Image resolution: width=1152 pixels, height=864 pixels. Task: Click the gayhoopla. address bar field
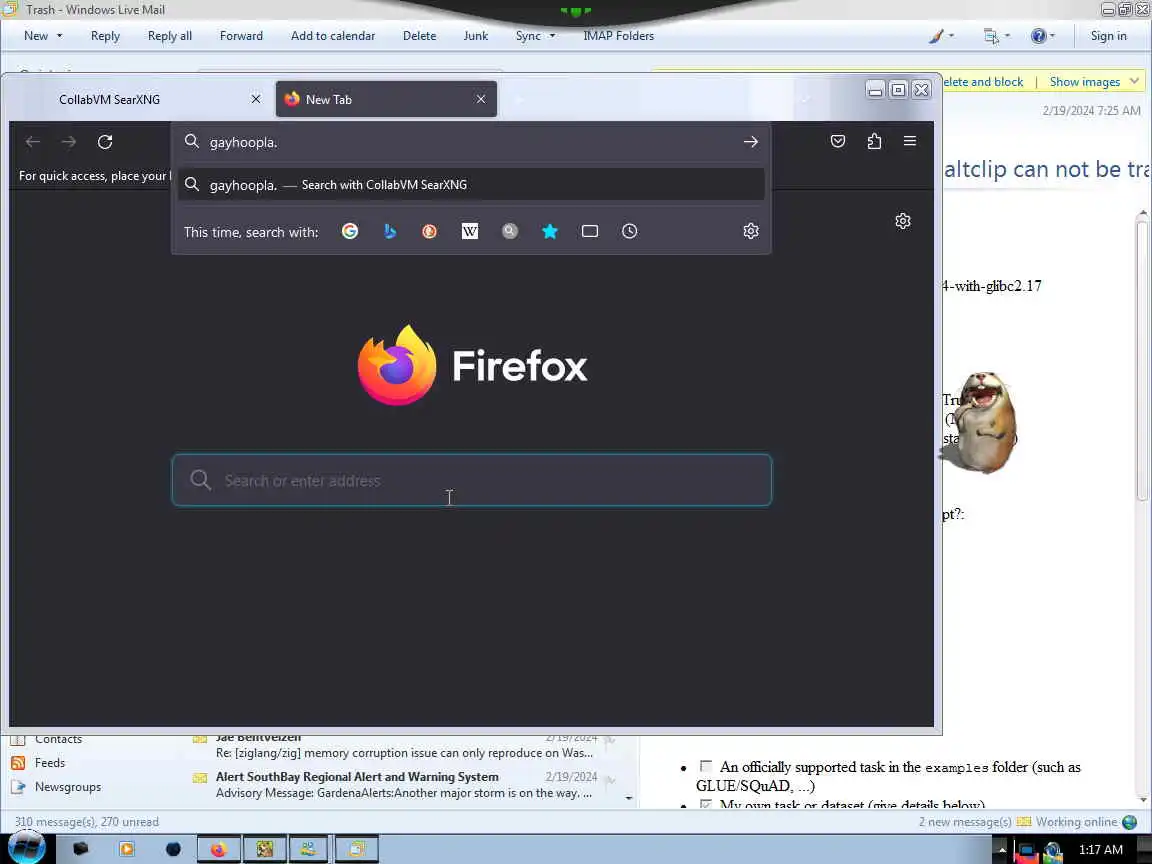coord(470,142)
